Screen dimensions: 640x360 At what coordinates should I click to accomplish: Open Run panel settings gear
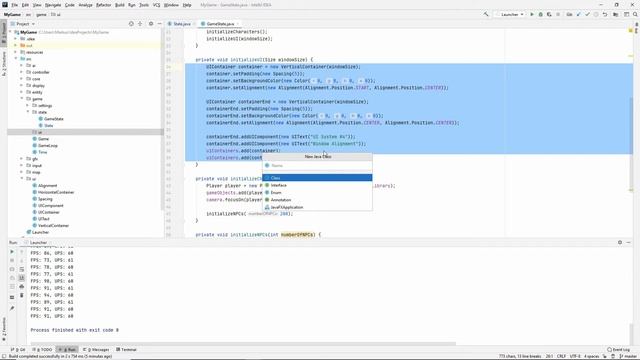(x=620, y=242)
